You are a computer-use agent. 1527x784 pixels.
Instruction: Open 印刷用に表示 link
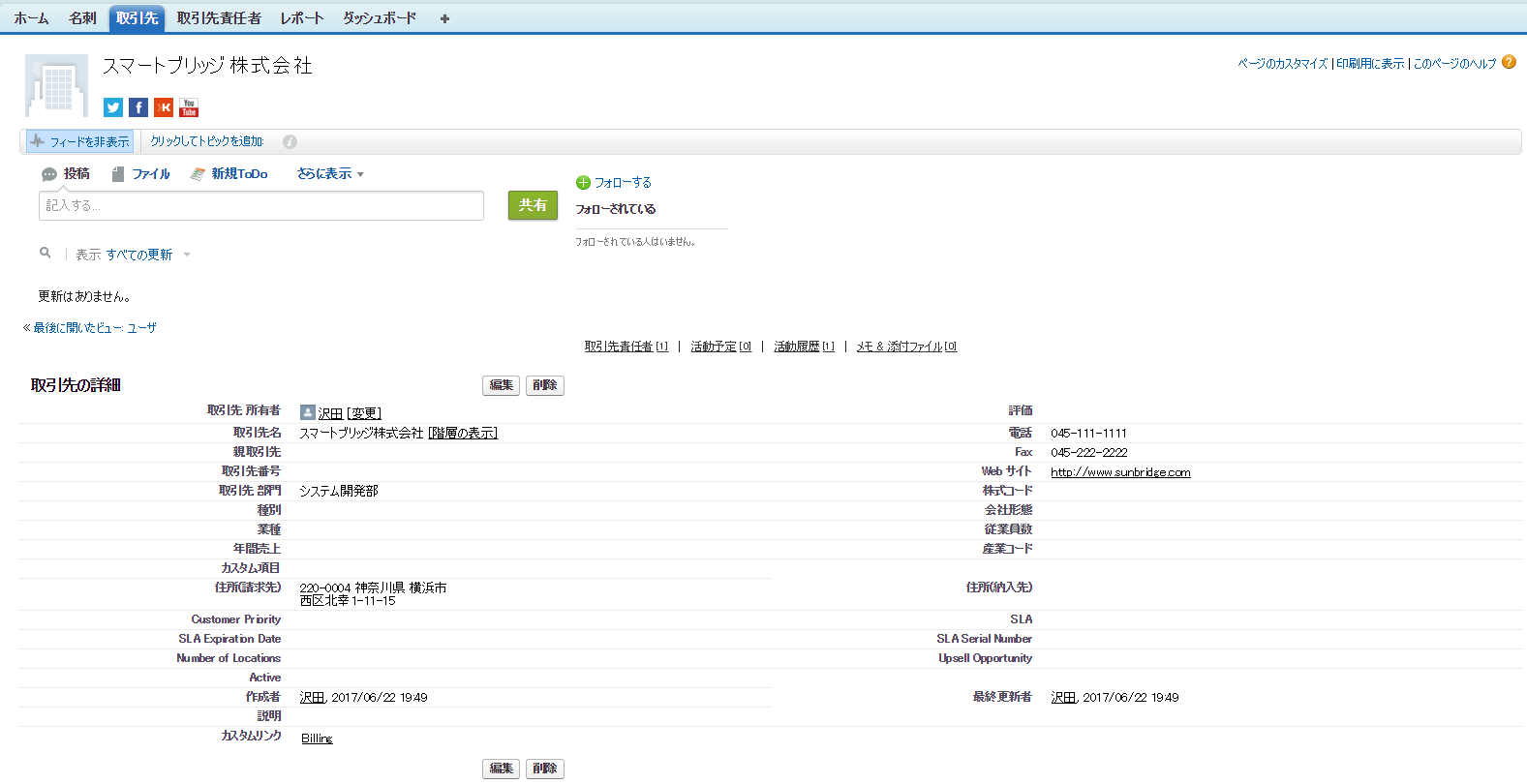click(1370, 64)
